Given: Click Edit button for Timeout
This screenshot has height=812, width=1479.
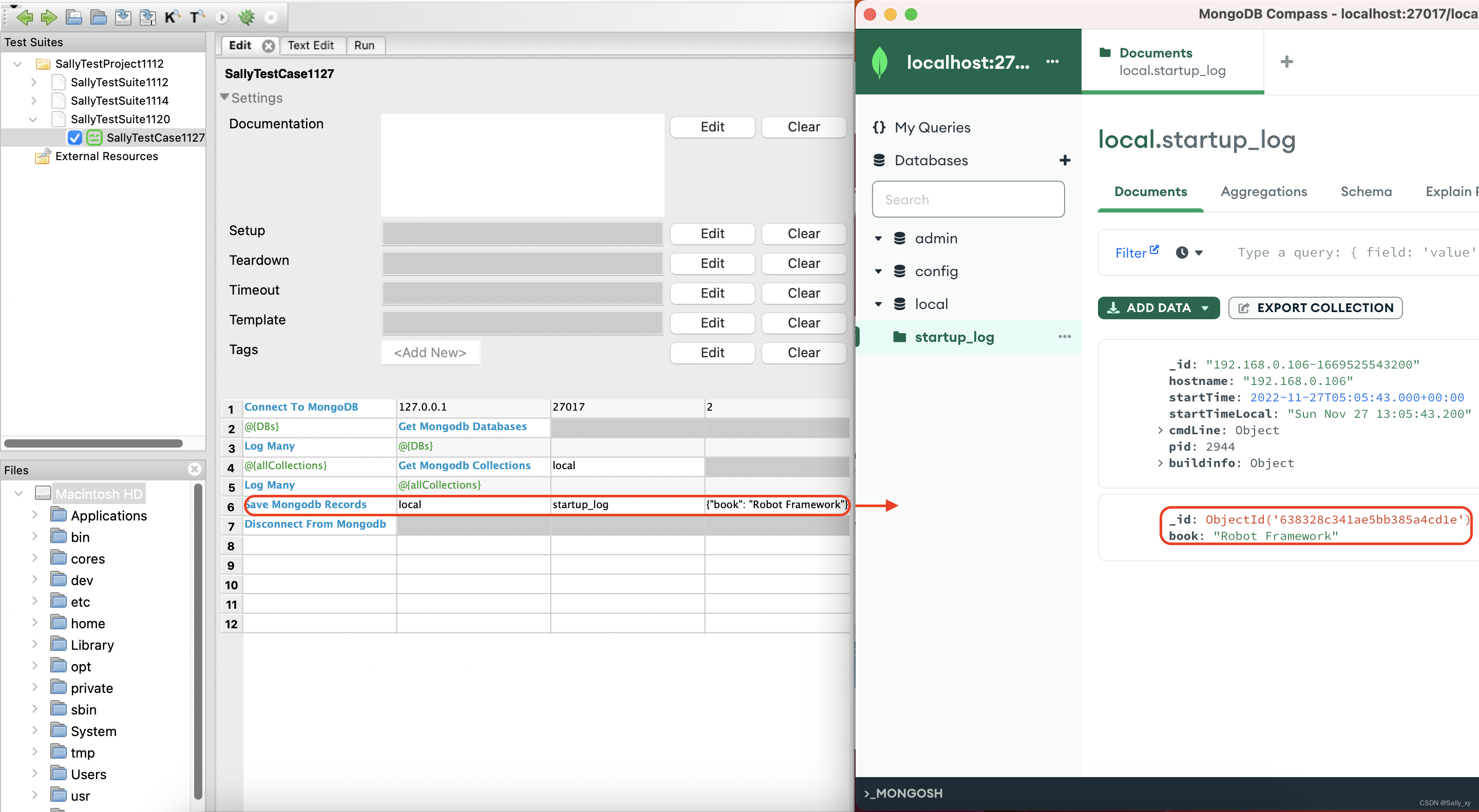Looking at the screenshot, I should [712, 293].
